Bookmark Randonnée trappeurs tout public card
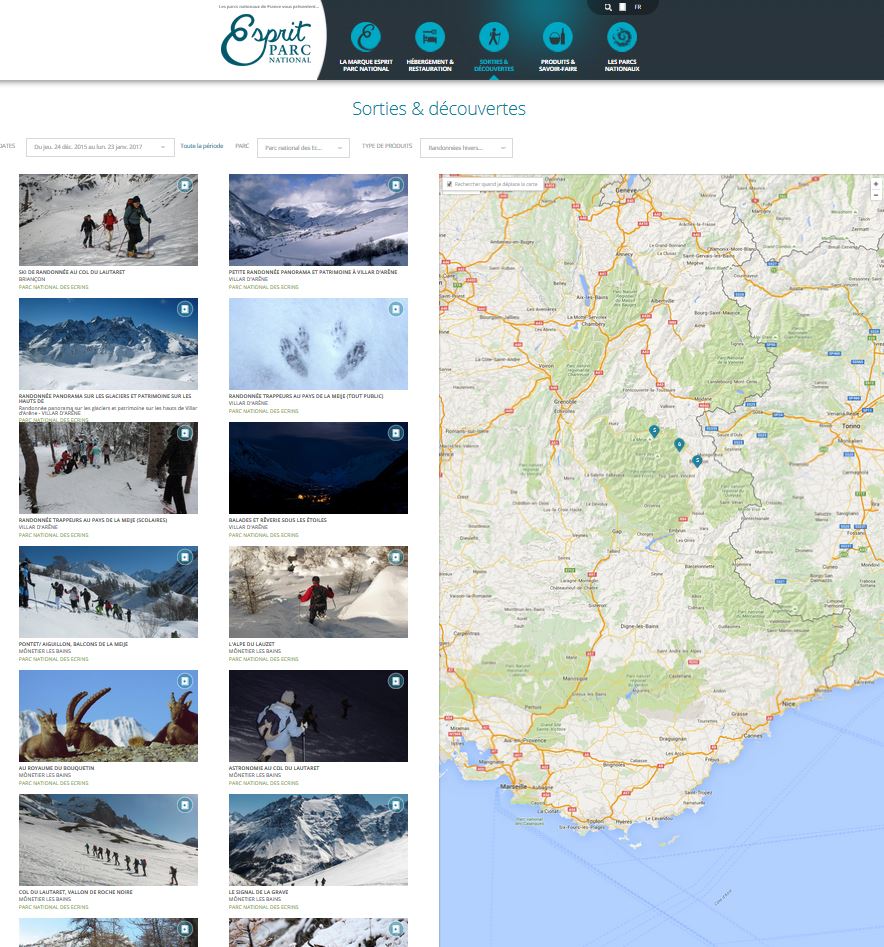 point(396,309)
